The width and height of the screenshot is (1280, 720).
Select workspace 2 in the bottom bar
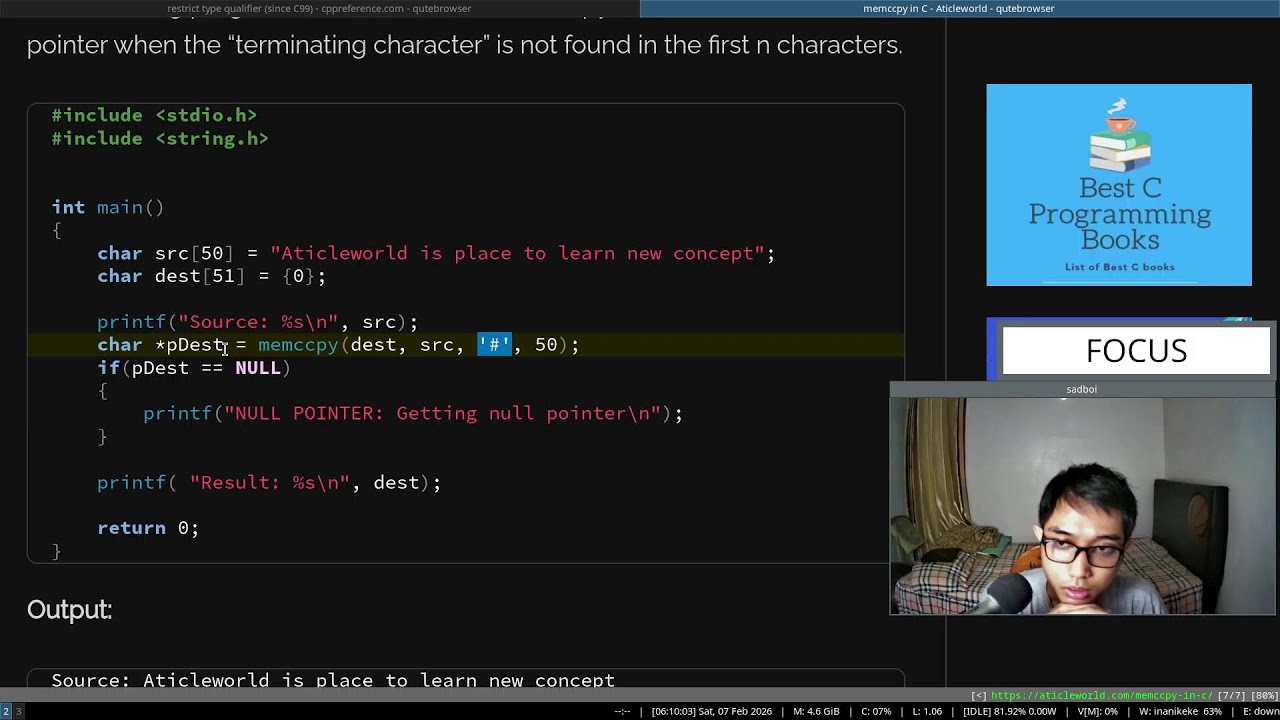[x=6, y=711]
